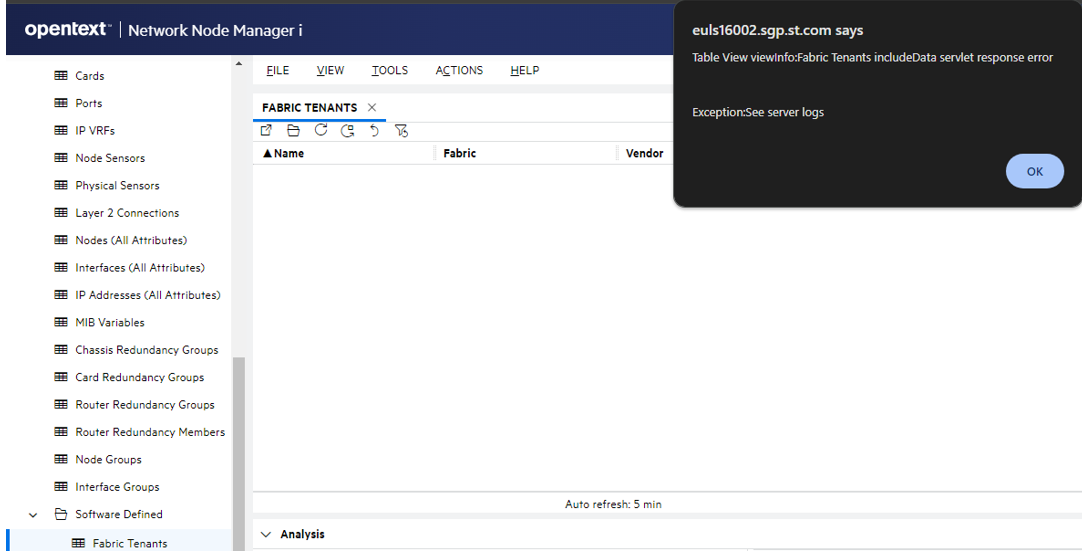Viewport: 1082px width, 551px height.
Task: Click the table icon beside Cards
Action: (61, 75)
